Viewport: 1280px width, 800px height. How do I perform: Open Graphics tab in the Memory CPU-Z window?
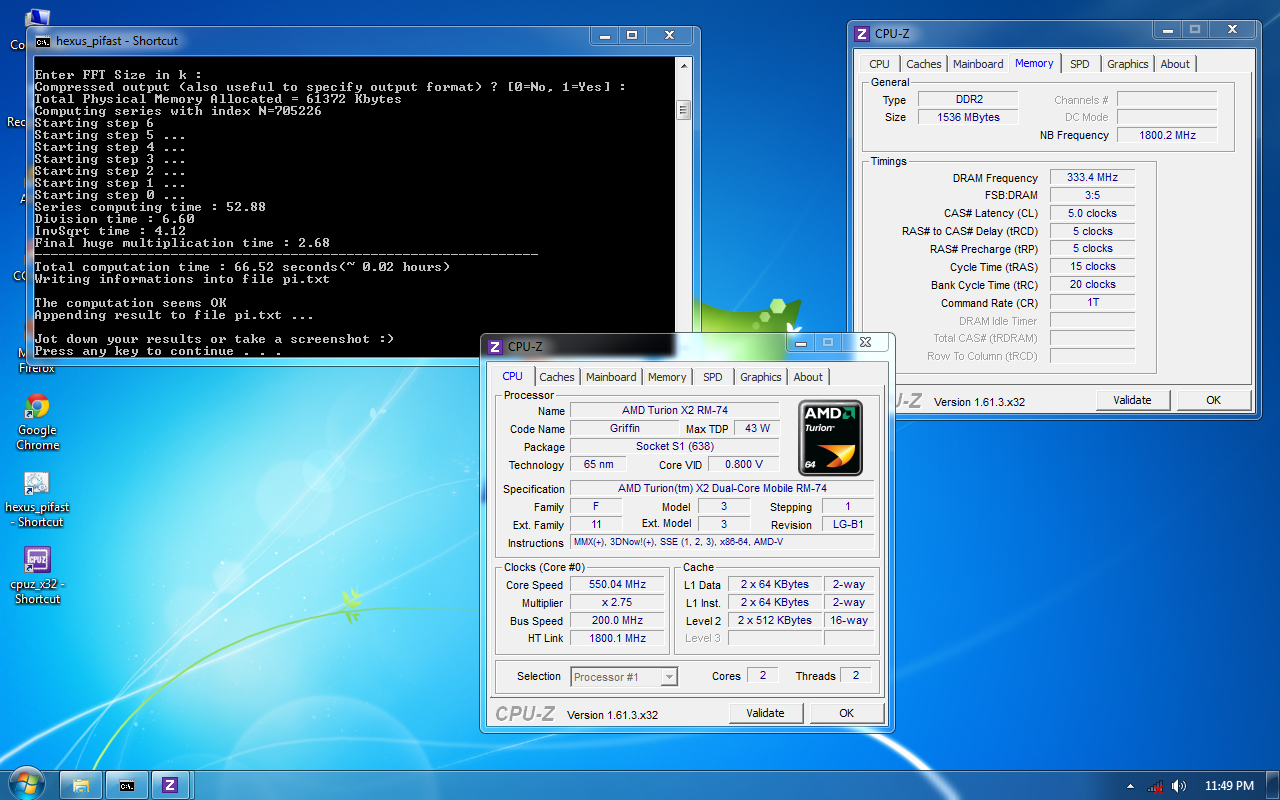(x=1128, y=64)
